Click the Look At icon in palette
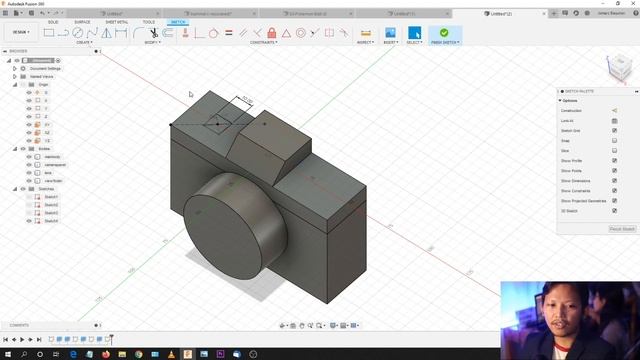The image size is (640, 360). (614, 121)
